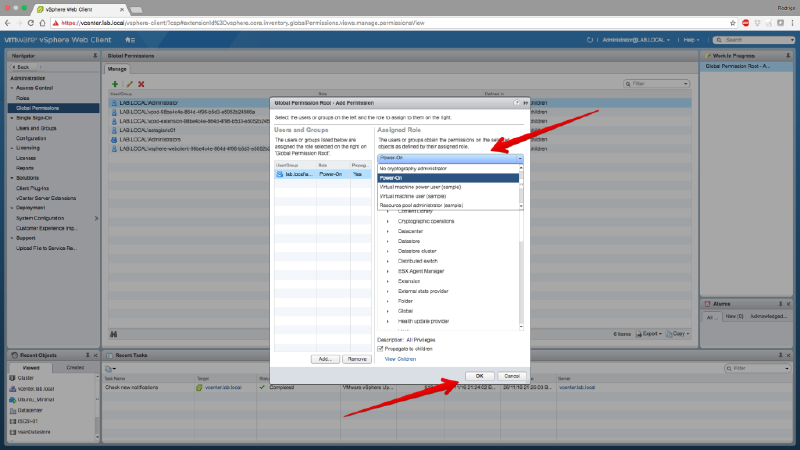Open Global Permissions in the Navigator
Screen dimensions: 800x450
pyautogui.click(x=38, y=107)
